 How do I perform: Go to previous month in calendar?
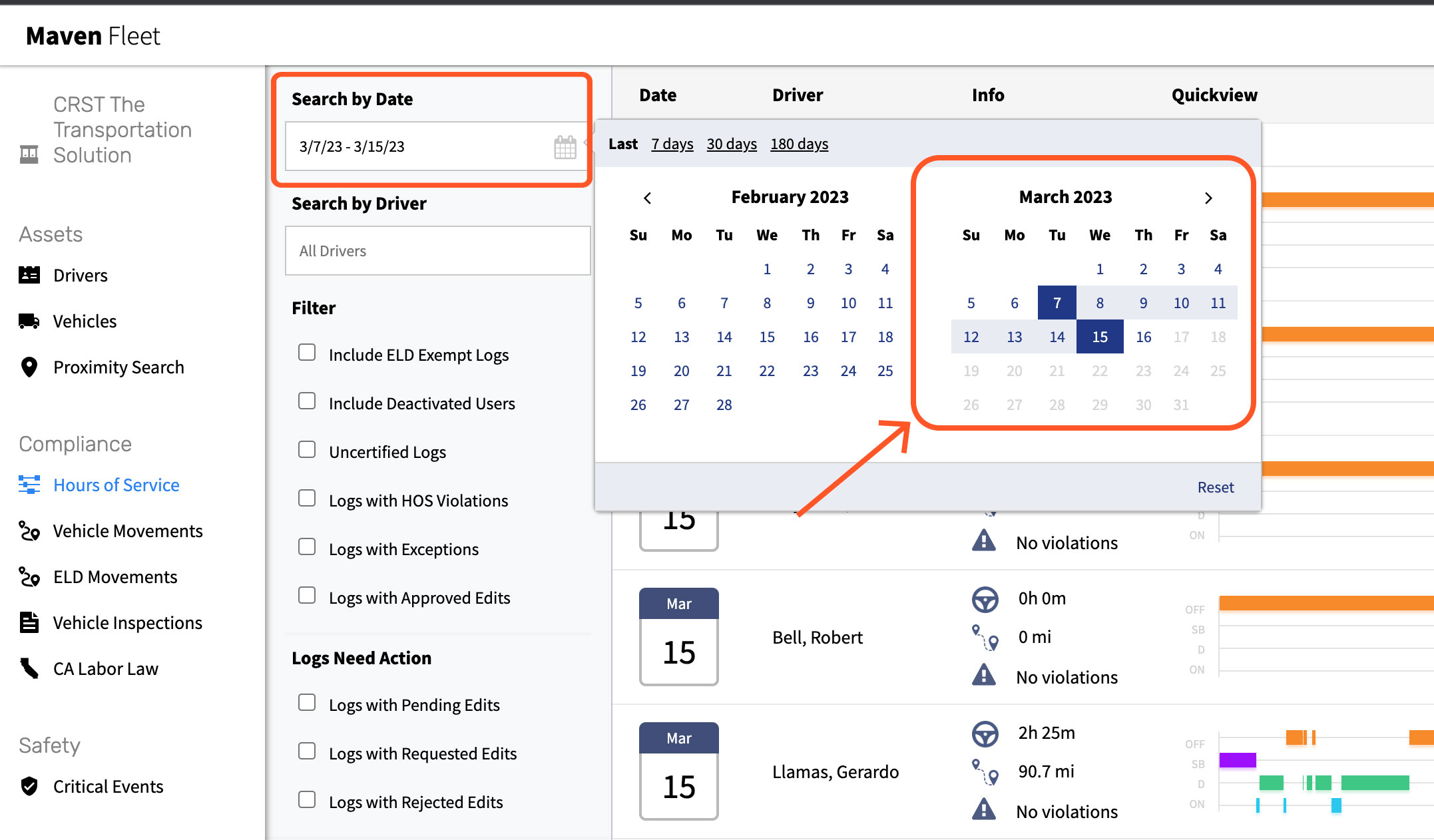(647, 198)
